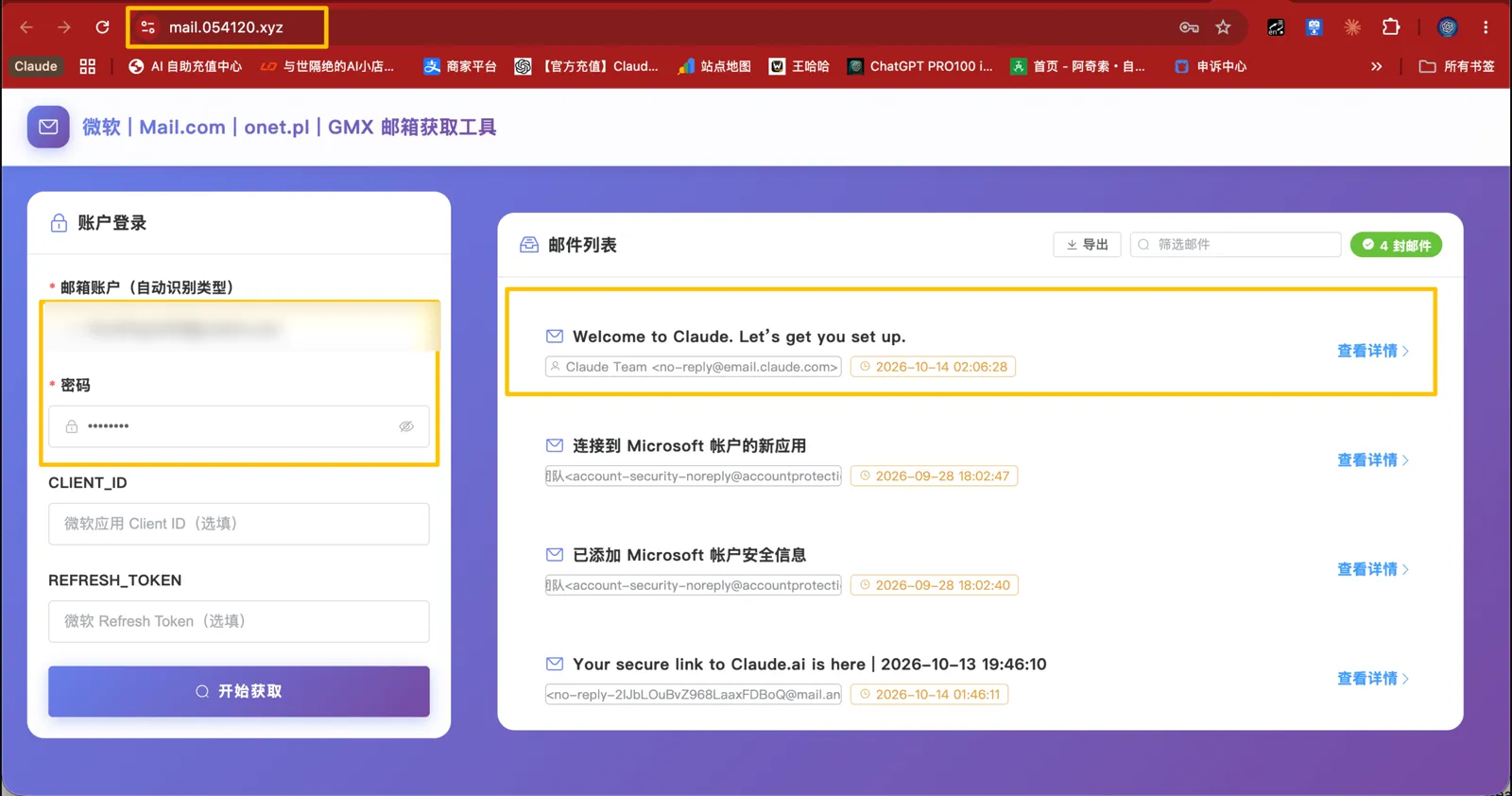Image resolution: width=1512 pixels, height=796 pixels.
Task: Open the ChatGPT PRO100 bookmark
Action: (920, 66)
